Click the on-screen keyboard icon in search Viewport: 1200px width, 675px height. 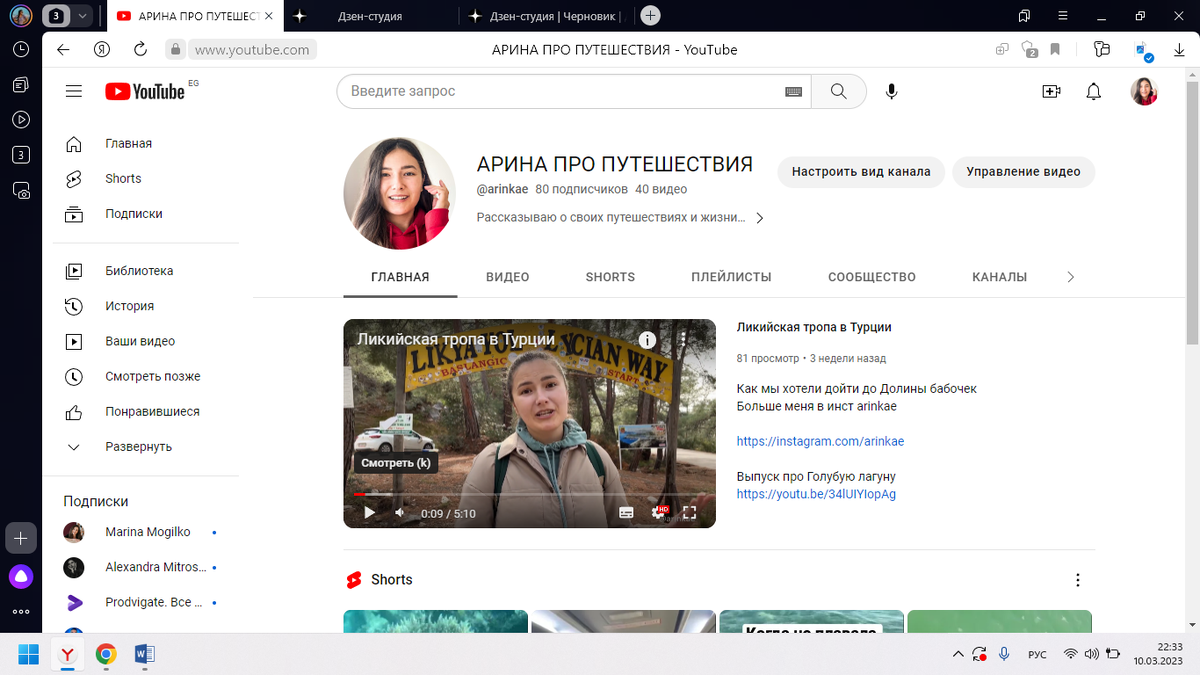pyautogui.click(x=793, y=91)
